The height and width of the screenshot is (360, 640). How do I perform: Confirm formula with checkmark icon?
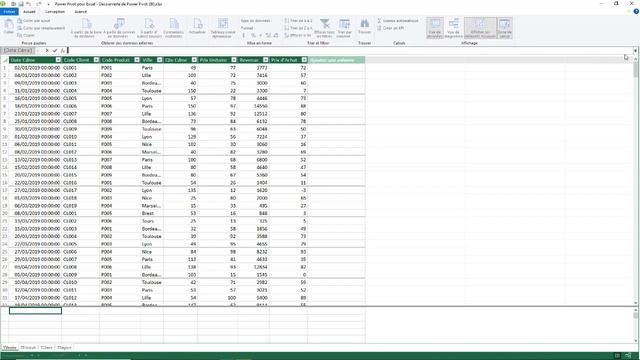55,51
